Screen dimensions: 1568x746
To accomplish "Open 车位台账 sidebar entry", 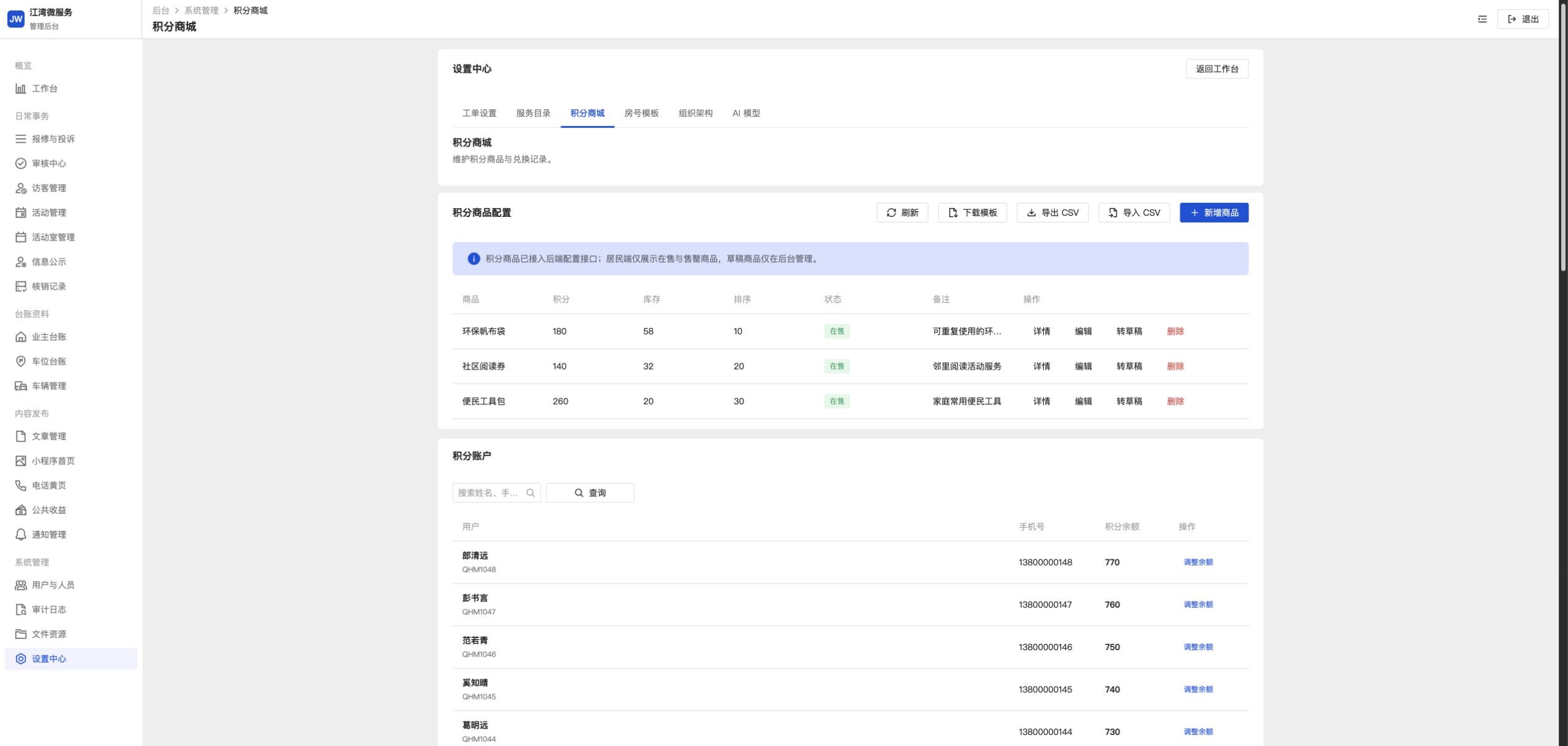I will [71, 362].
